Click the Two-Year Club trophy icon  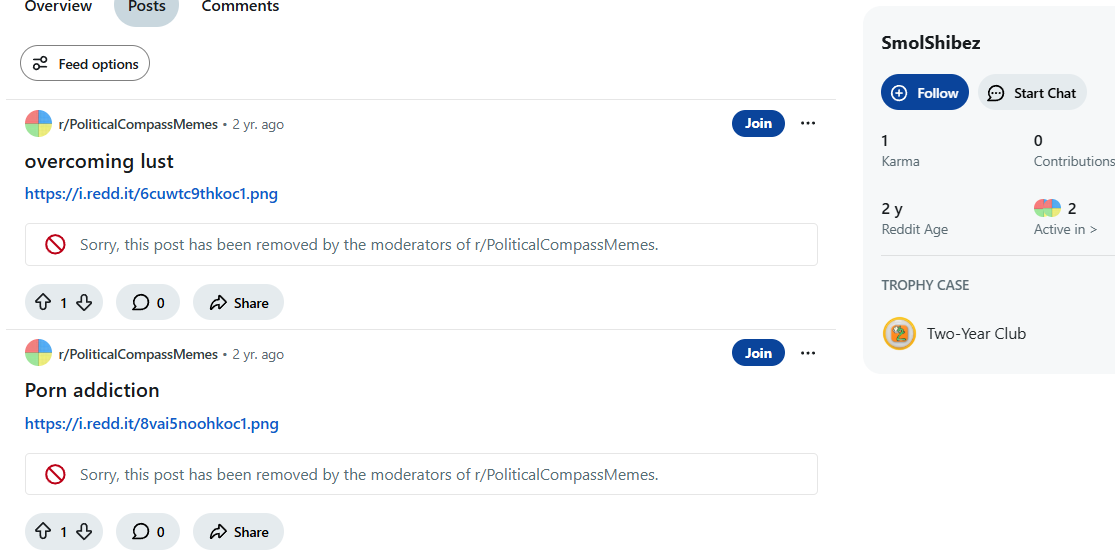coord(899,334)
